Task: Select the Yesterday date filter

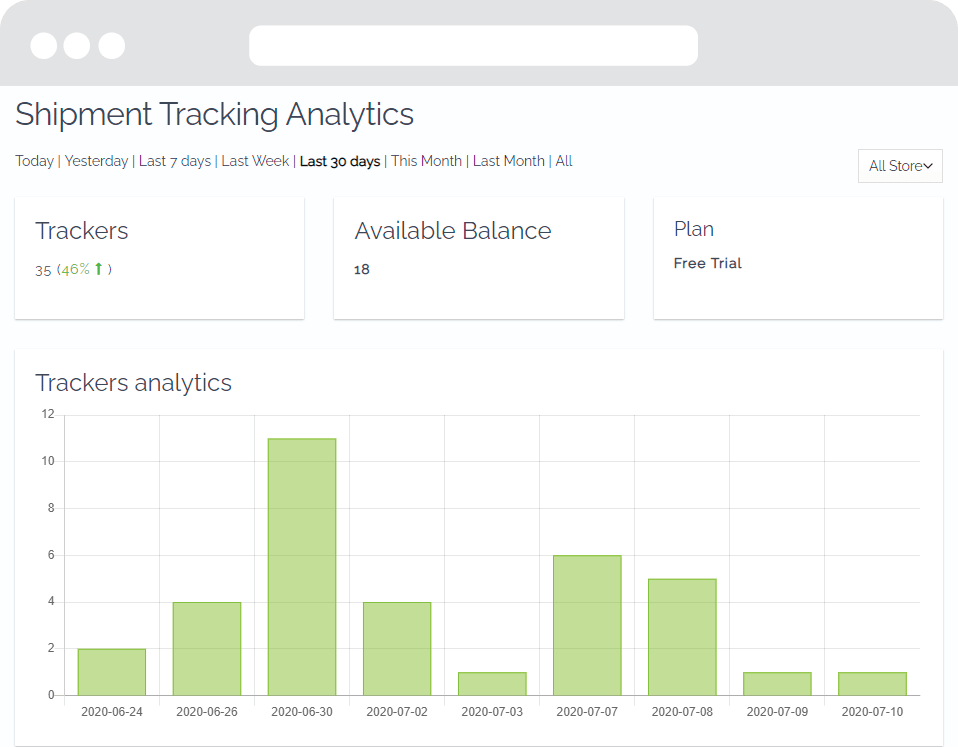Action: pyautogui.click(x=96, y=161)
